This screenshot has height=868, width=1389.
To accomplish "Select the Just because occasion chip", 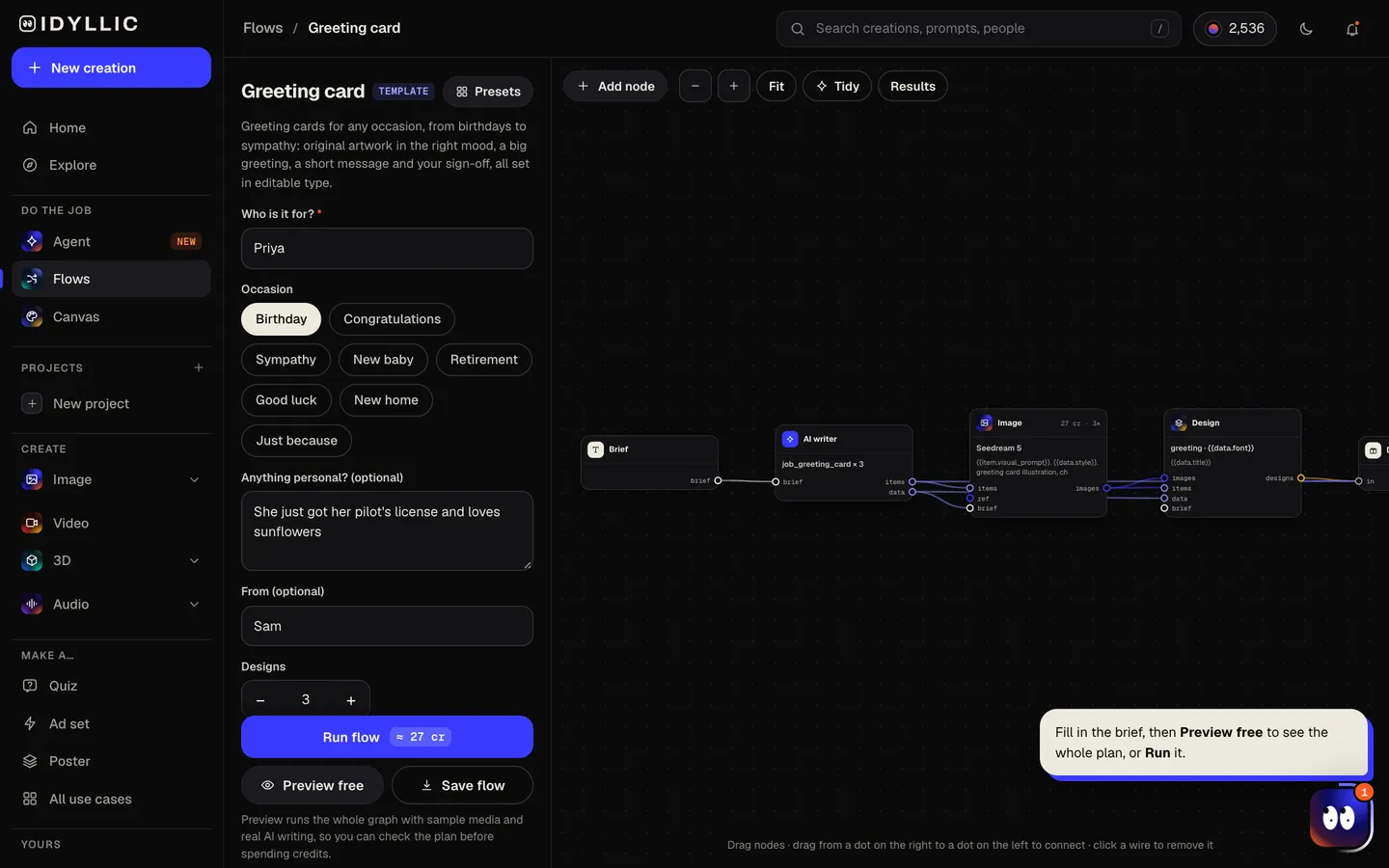I will pyautogui.click(x=296, y=441).
